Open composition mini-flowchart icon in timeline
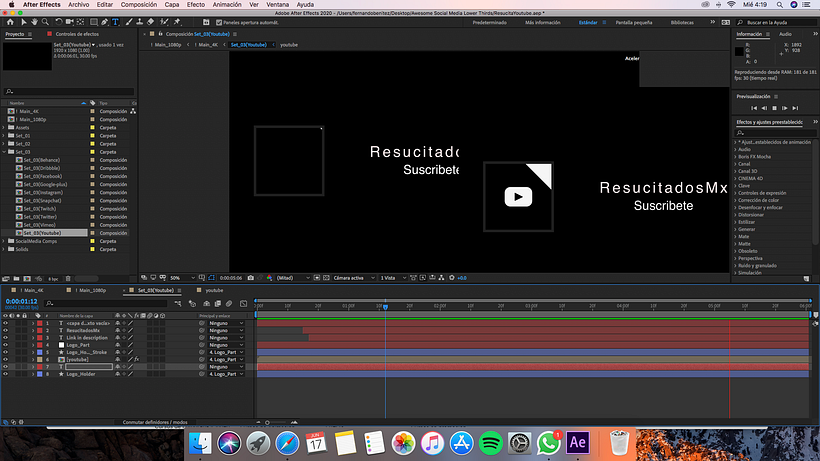Screen dimensions: 820x461 click(178, 304)
